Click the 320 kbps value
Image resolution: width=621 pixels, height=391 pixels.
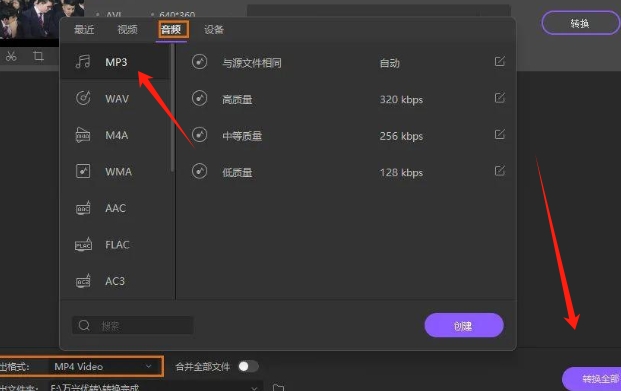point(401,99)
